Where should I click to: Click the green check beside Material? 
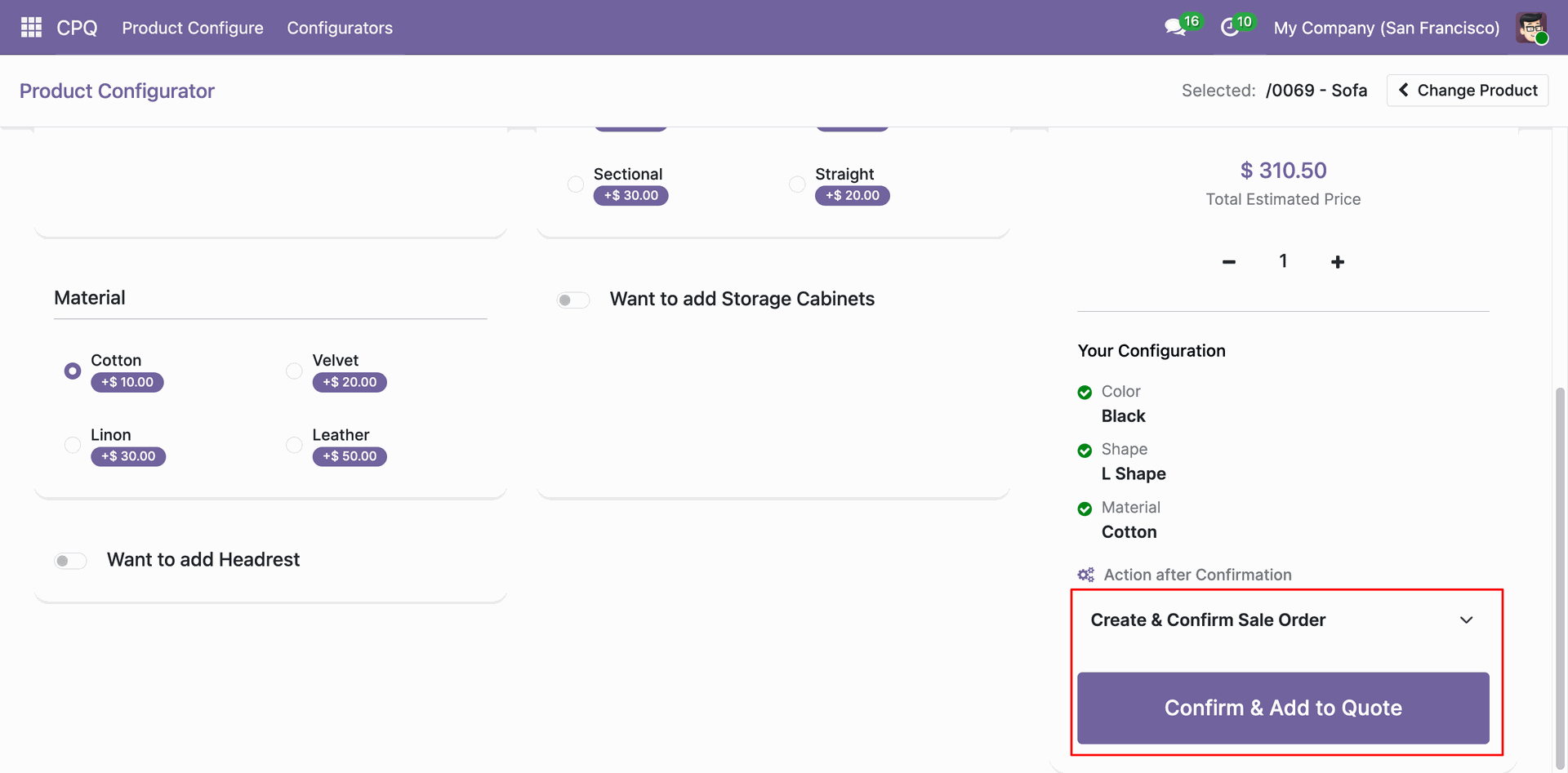(1085, 509)
